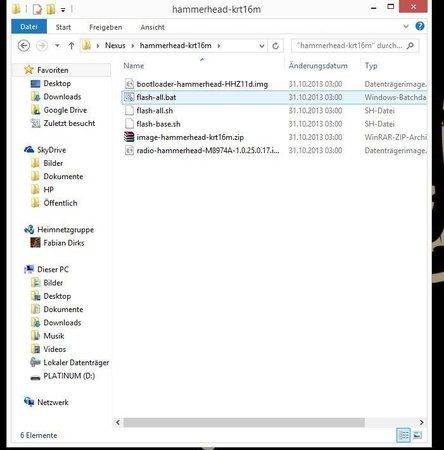Open Lokaler Datenträger drive
The height and width of the screenshot is (450, 444).
[x=76, y=362]
